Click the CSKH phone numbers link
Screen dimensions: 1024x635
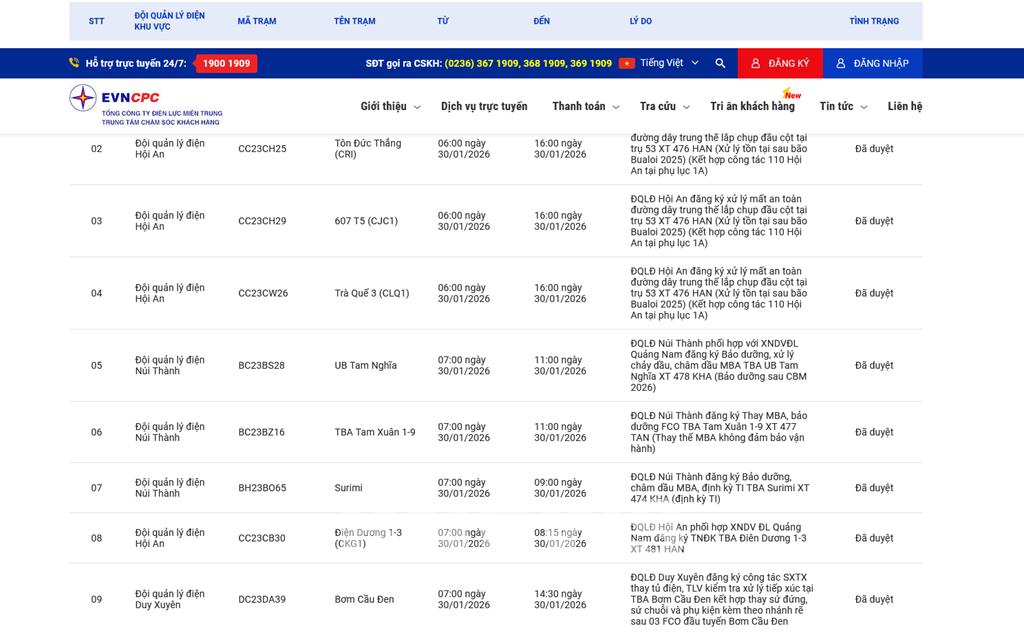click(528, 63)
